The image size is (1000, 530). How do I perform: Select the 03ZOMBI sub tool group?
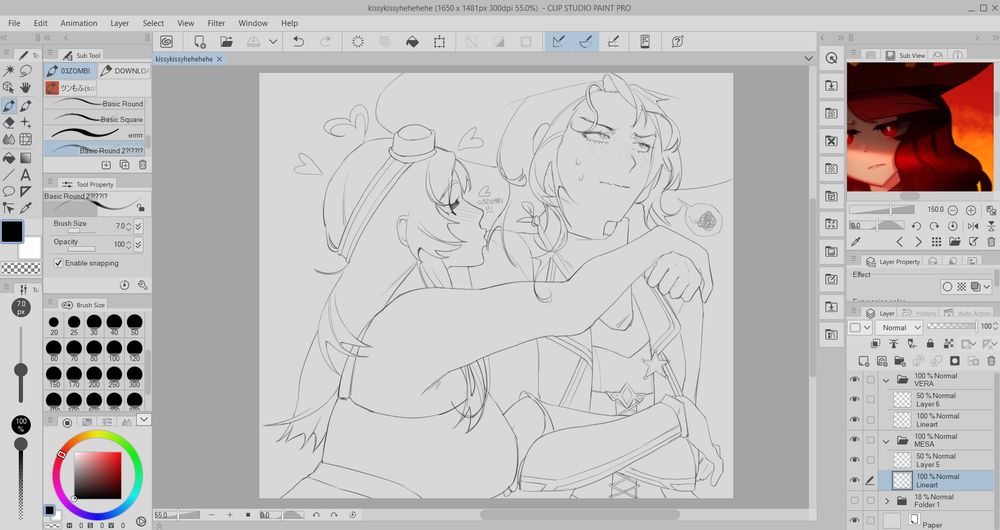70,71
